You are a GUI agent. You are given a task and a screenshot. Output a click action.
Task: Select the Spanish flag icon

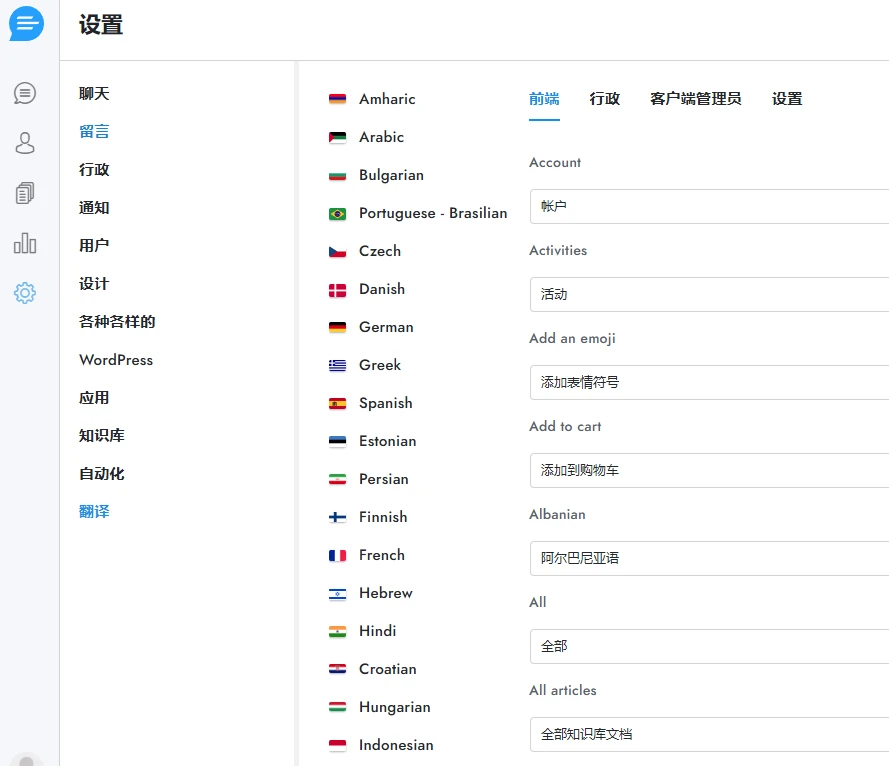(x=338, y=403)
